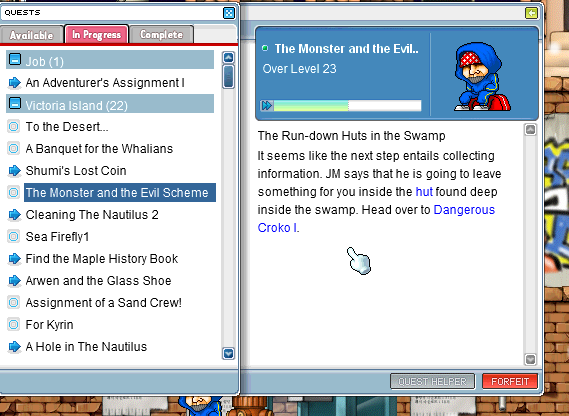Click the blue hut hyperlink
The image size is (569, 416).
pos(424,192)
